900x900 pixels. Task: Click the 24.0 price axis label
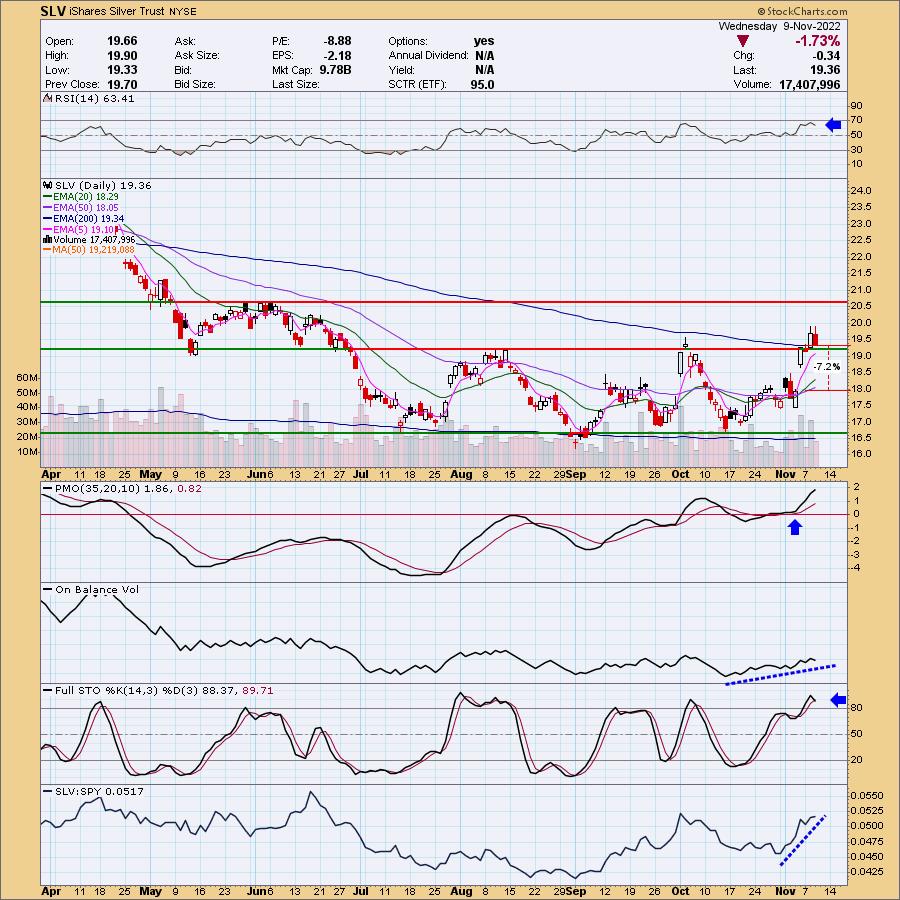(x=863, y=191)
